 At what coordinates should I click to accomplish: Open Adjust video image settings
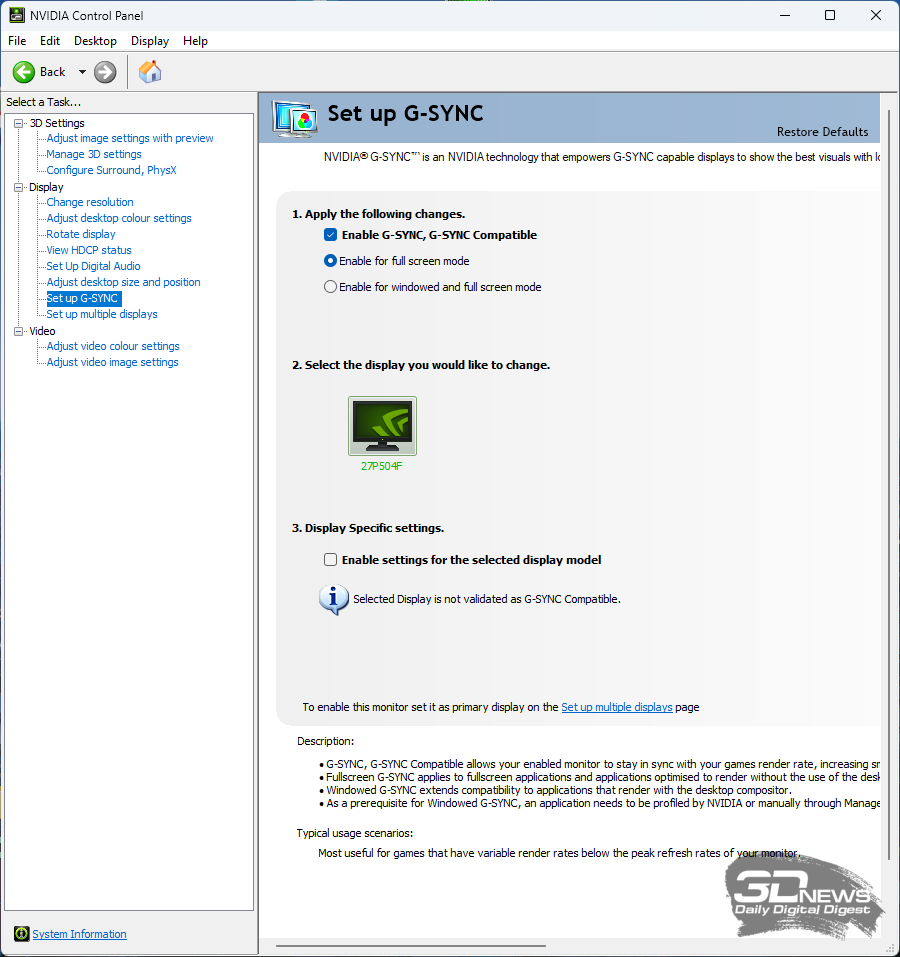tap(112, 363)
